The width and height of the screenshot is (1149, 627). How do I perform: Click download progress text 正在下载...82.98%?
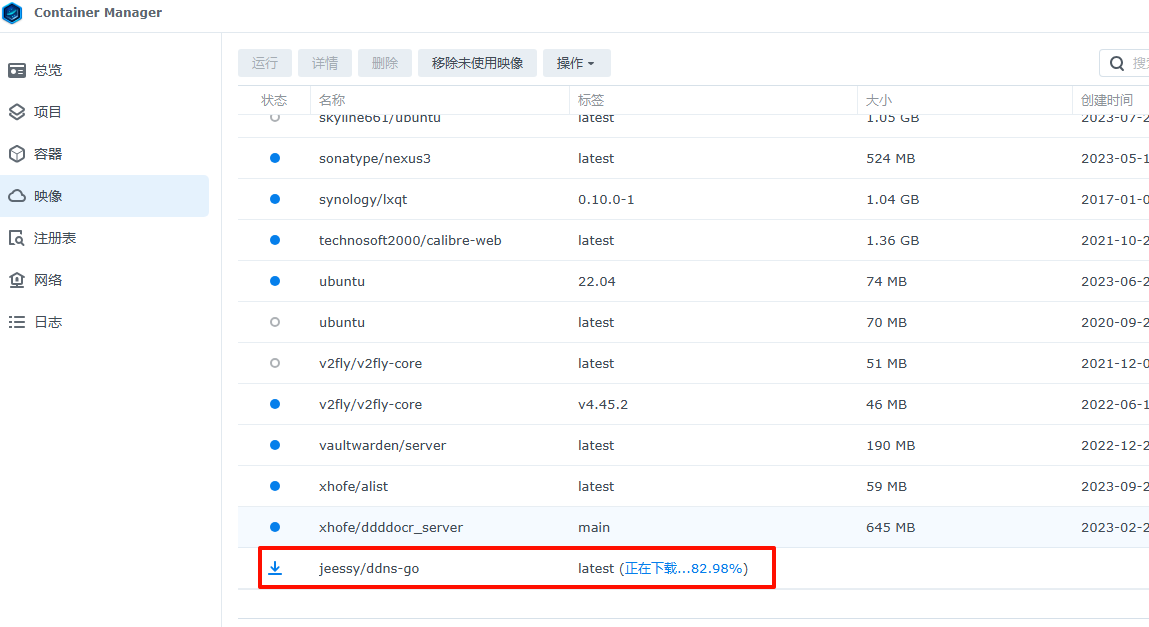[x=684, y=568]
